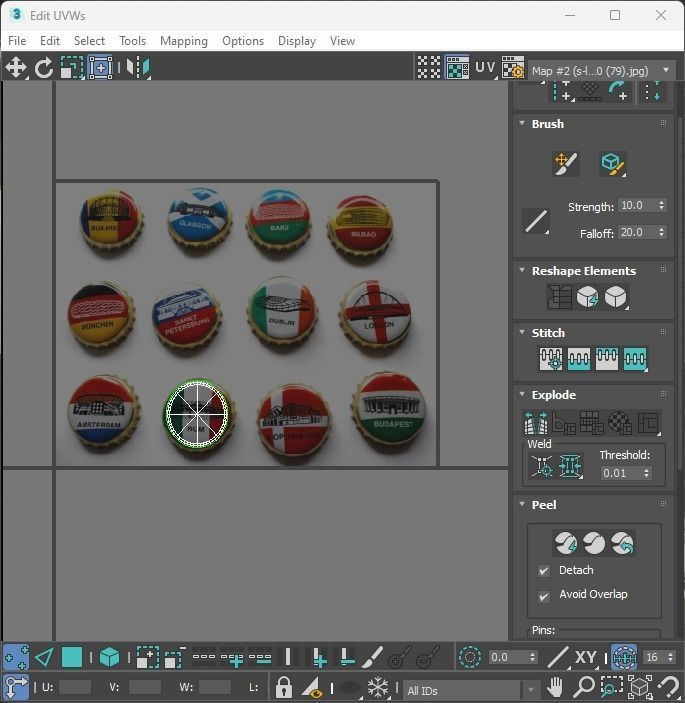Toggle the soft selection circle icon
The image size is (685, 703).
click(470, 657)
